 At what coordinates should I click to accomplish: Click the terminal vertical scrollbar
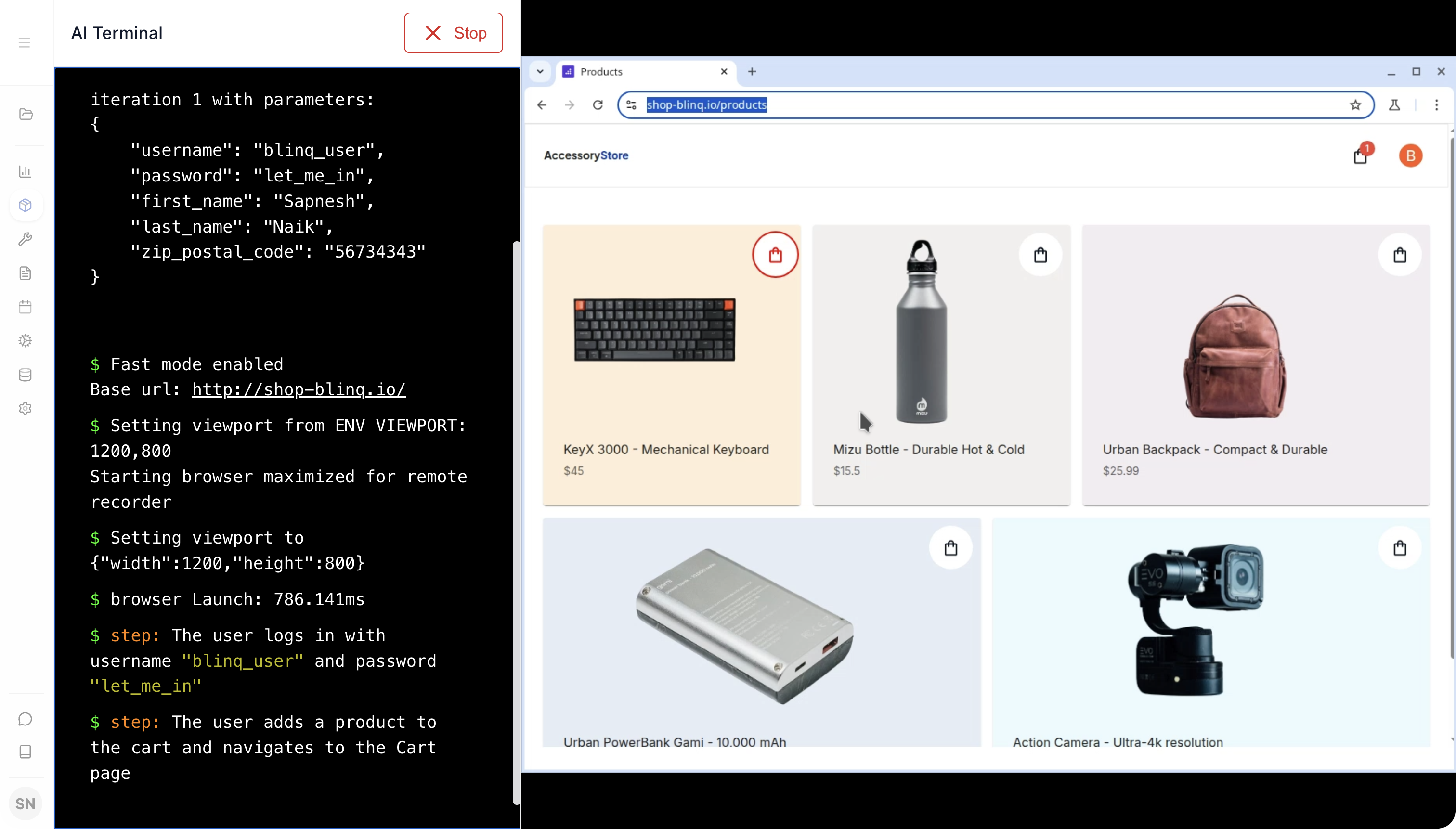click(x=516, y=512)
